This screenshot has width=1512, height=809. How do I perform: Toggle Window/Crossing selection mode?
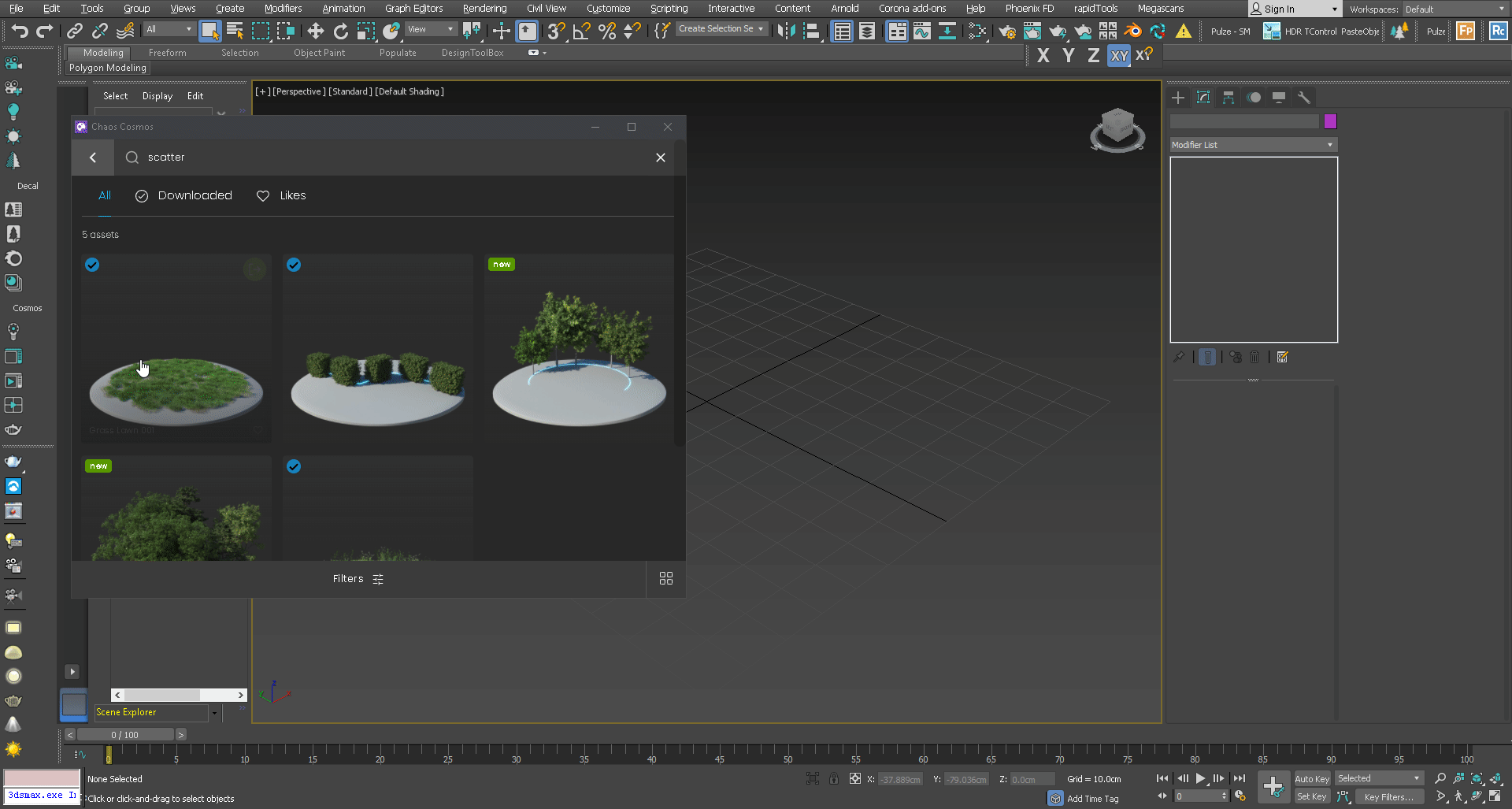click(x=285, y=31)
